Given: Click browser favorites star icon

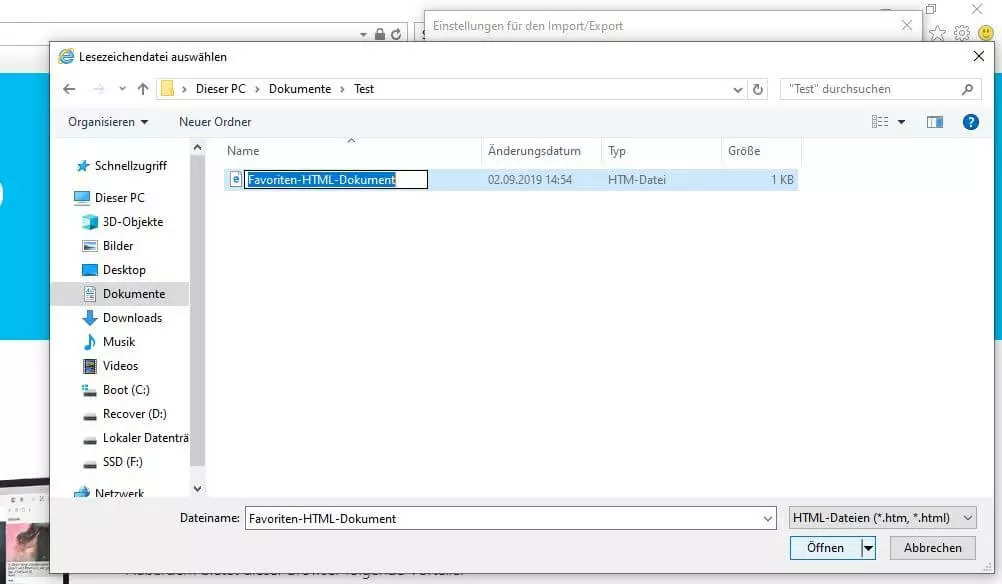Looking at the screenshot, I should point(937,33).
